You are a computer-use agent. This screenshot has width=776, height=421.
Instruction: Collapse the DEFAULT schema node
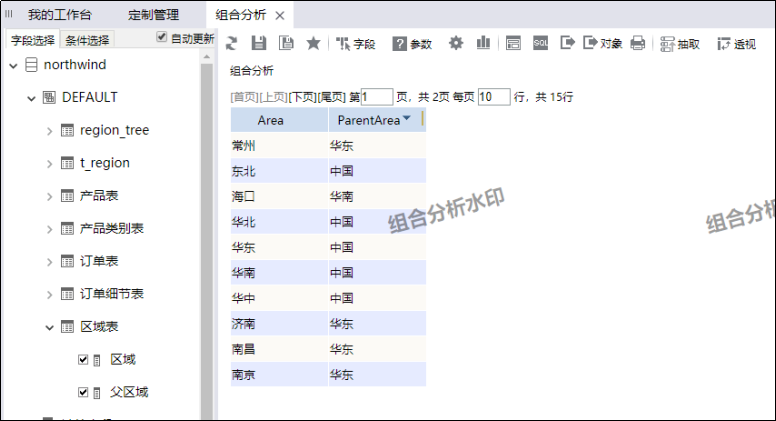pos(31,98)
